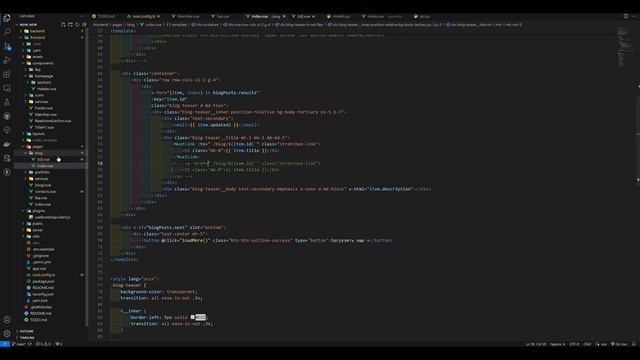Click errors and warnings count in status bar

click(43, 344)
